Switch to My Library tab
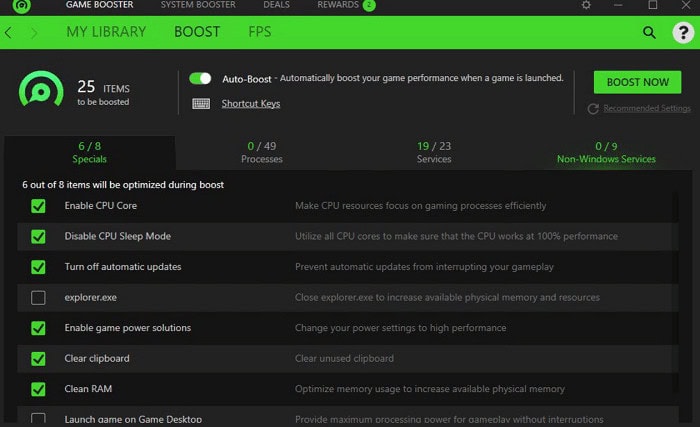Image resolution: width=700 pixels, height=427 pixels. [x=106, y=32]
